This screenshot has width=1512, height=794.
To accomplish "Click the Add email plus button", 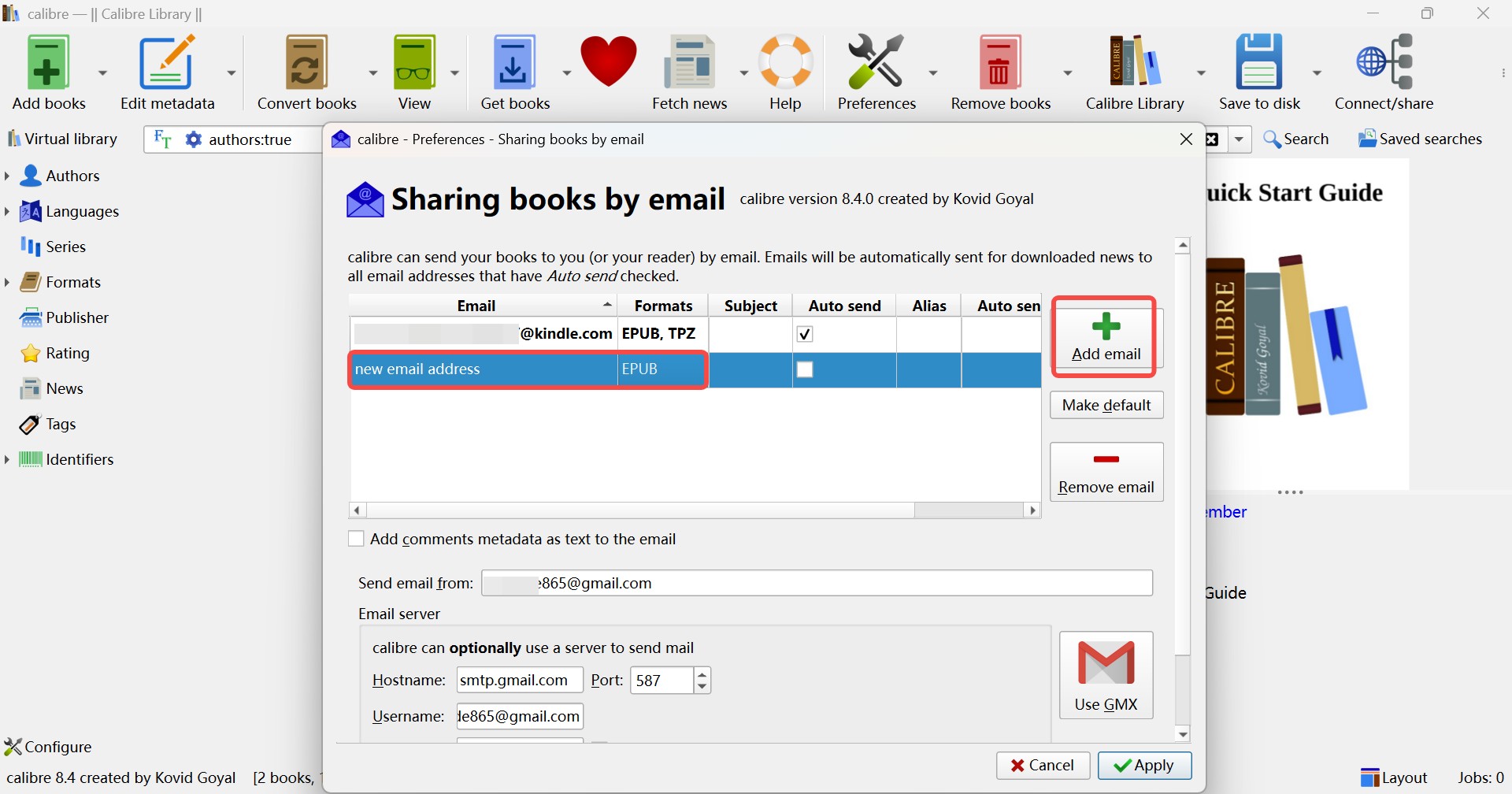I will pyautogui.click(x=1106, y=336).
